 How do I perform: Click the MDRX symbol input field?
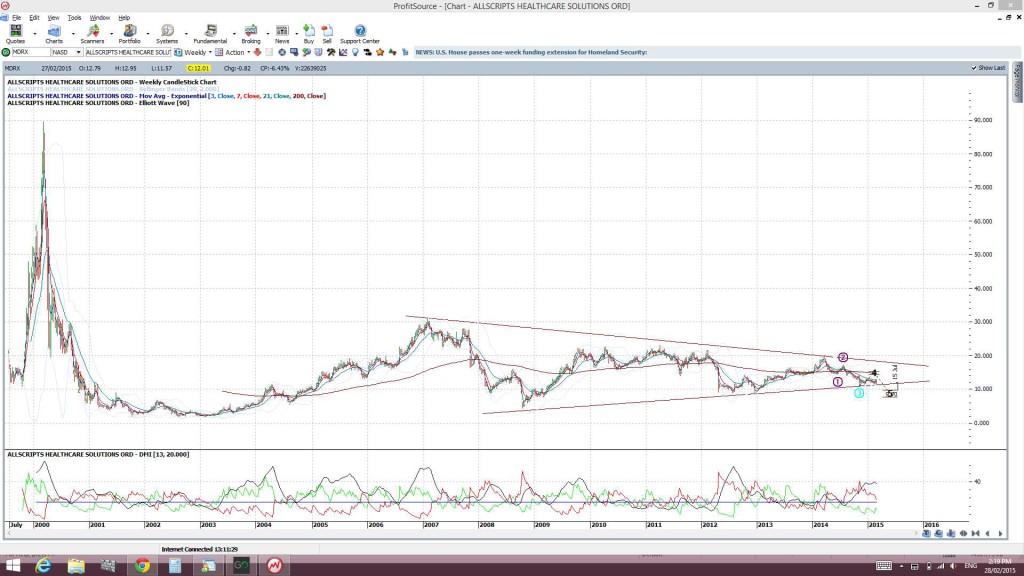pyautogui.click(x=30, y=52)
